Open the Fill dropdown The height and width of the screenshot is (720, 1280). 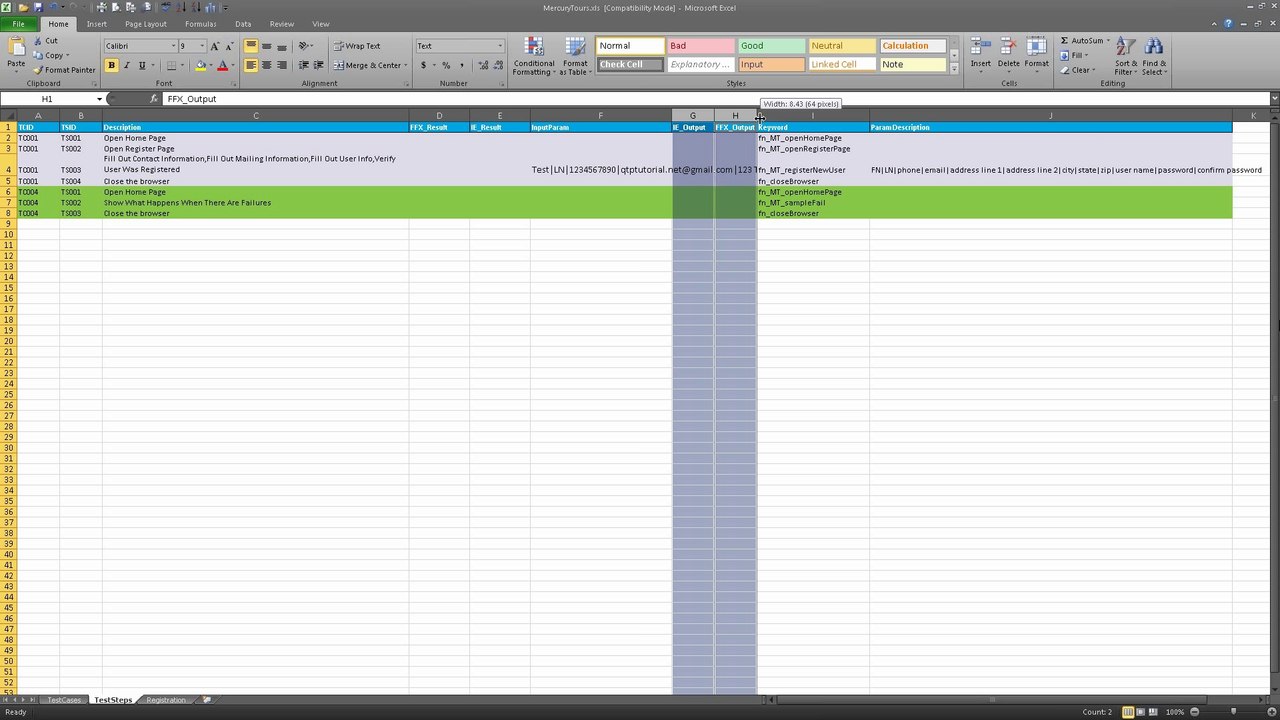coord(1073,56)
